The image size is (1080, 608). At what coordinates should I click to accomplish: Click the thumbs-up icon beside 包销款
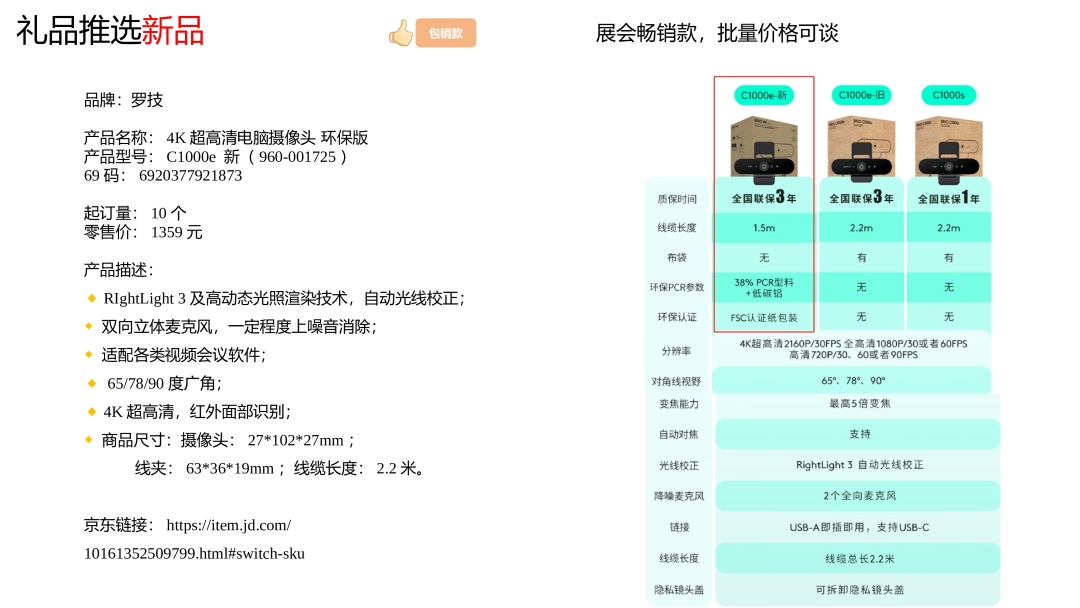pos(401,33)
